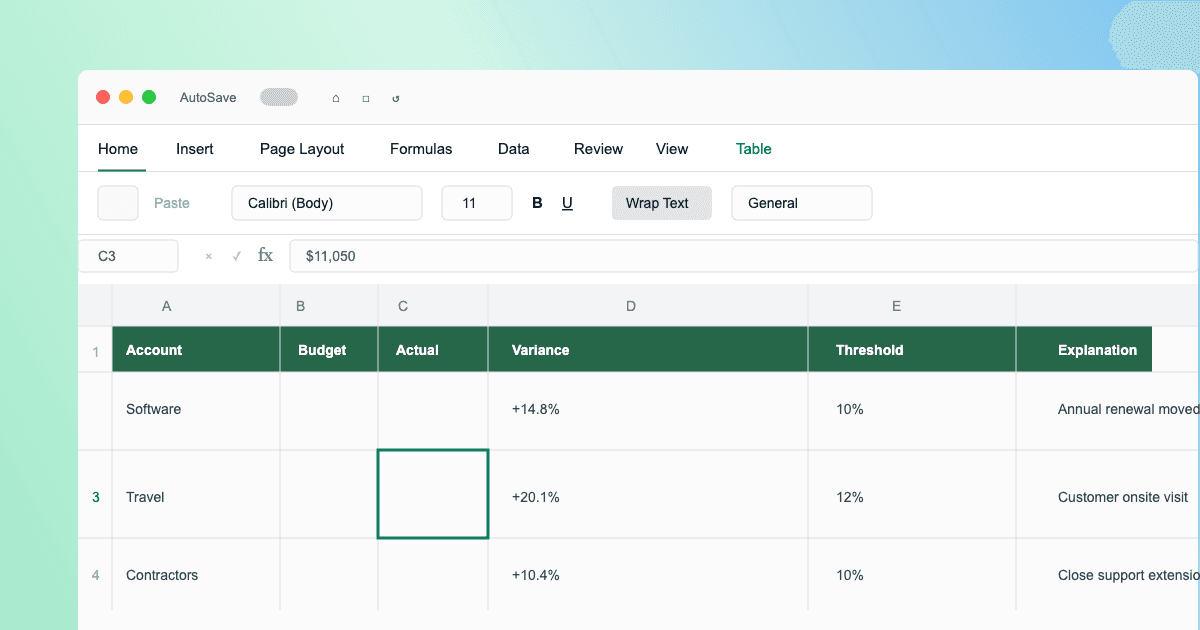Cancel the formula entry with the x icon

pyautogui.click(x=209, y=256)
